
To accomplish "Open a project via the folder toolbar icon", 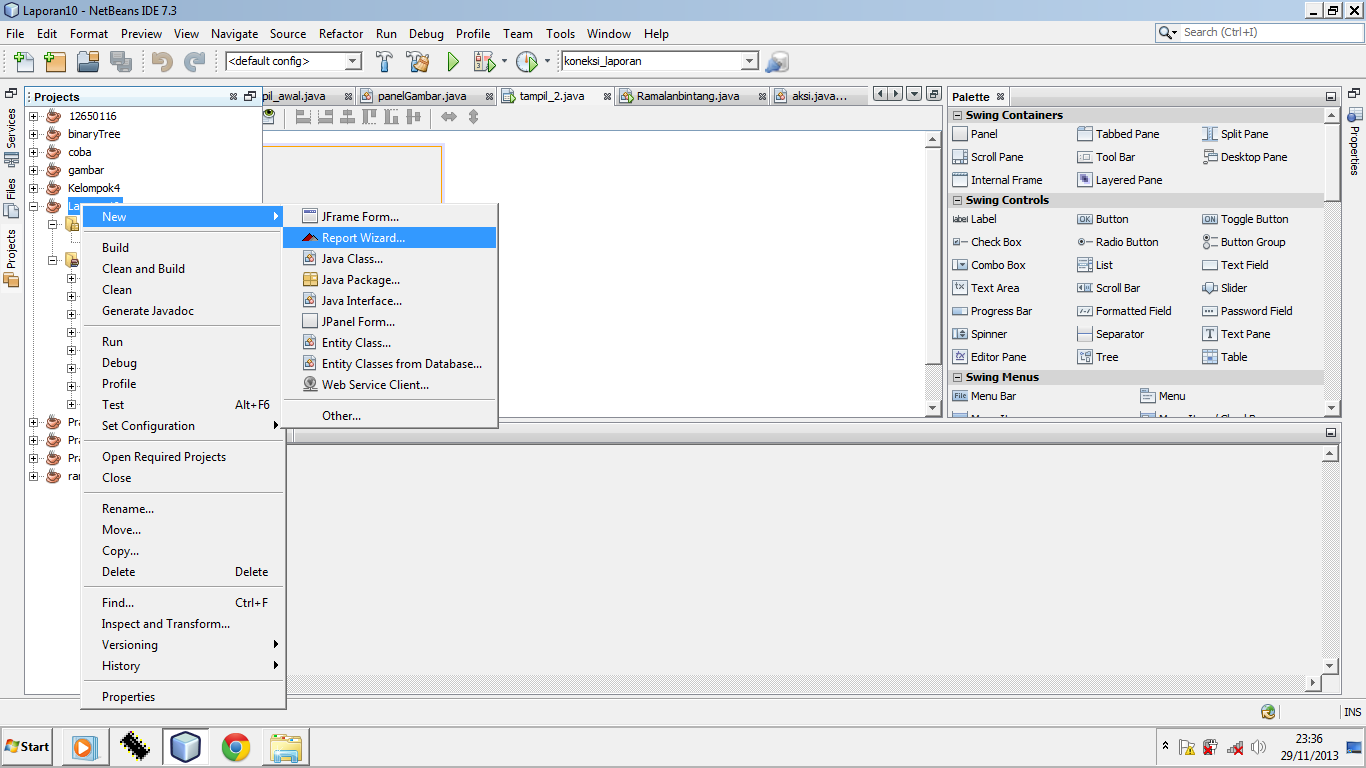I will (88, 61).
